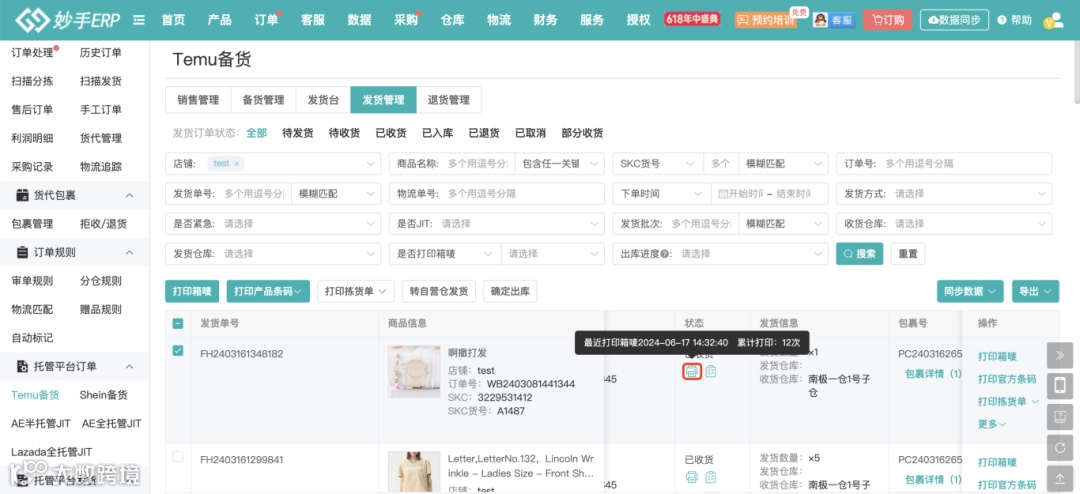Uncheck row FH2403161348182 checkbox
Screen dimensions: 1080x494
178,351
